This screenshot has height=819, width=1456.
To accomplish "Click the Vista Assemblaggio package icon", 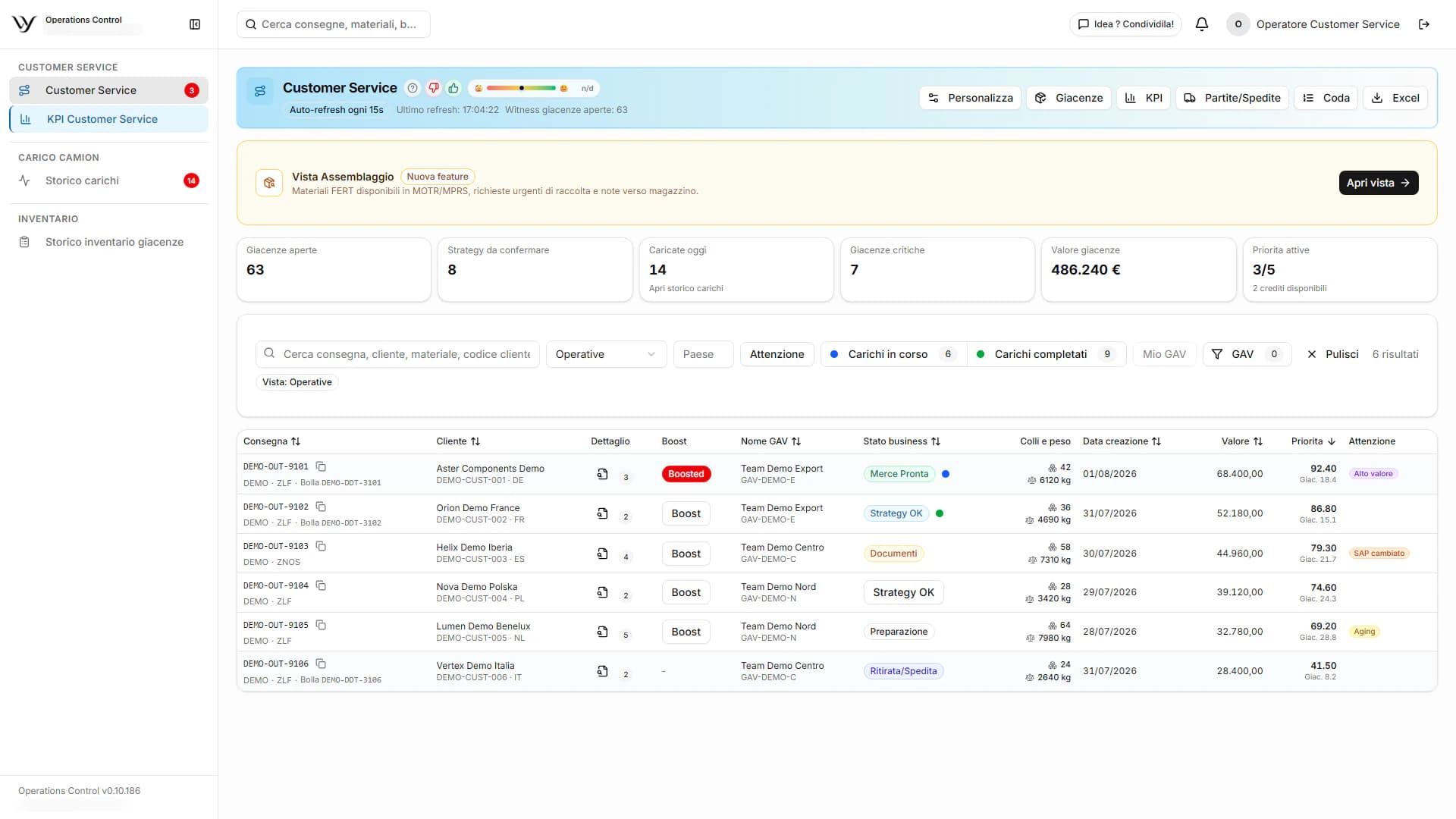I will point(269,183).
